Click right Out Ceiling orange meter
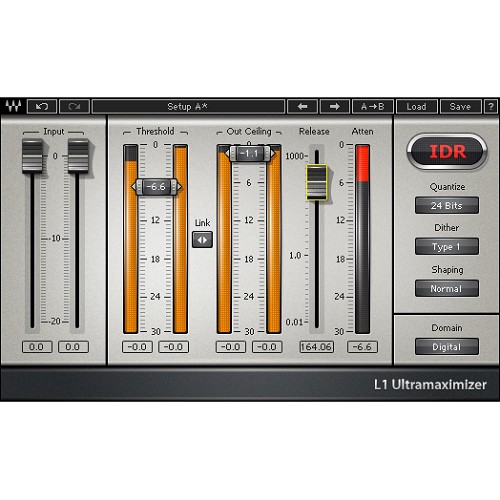The height and width of the screenshot is (500, 500). pyautogui.click(x=274, y=239)
